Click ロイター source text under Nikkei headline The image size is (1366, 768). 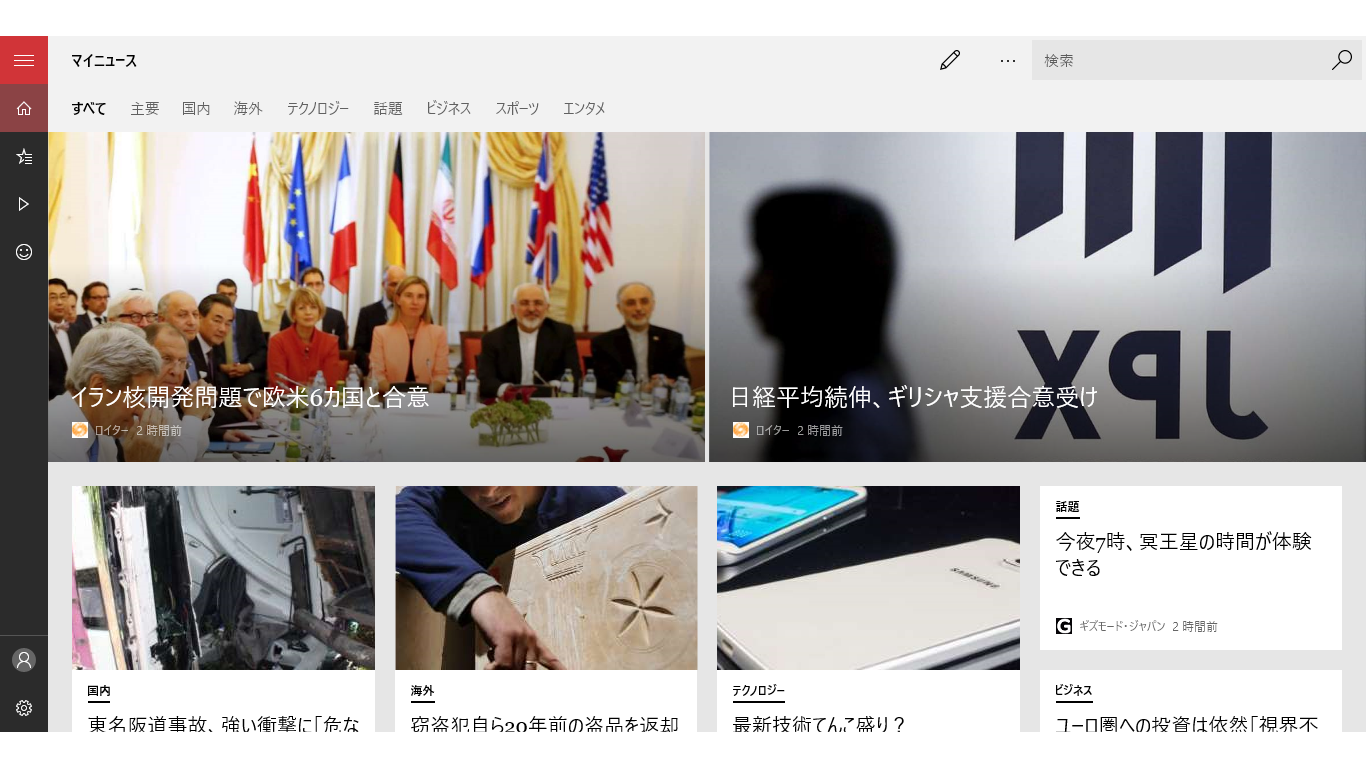[x=773, y=430]
